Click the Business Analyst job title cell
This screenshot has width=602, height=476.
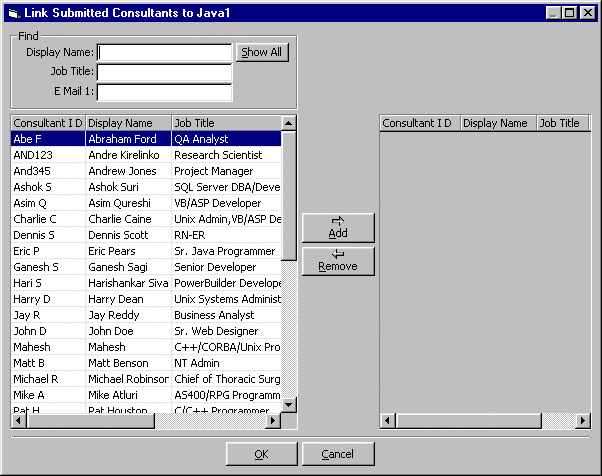[x=226, y=315]
